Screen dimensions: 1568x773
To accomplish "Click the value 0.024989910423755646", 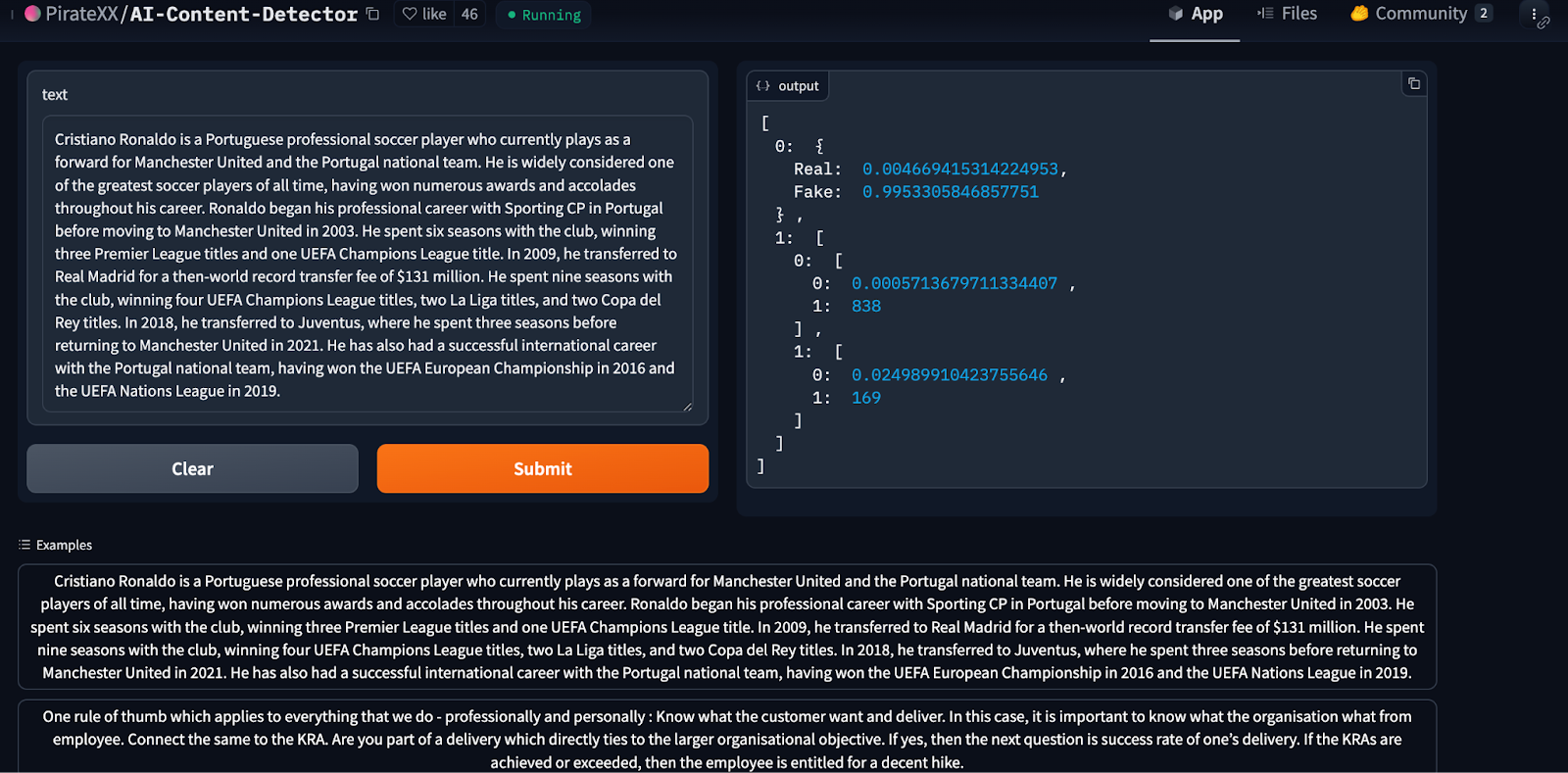I will pos(950,375).
